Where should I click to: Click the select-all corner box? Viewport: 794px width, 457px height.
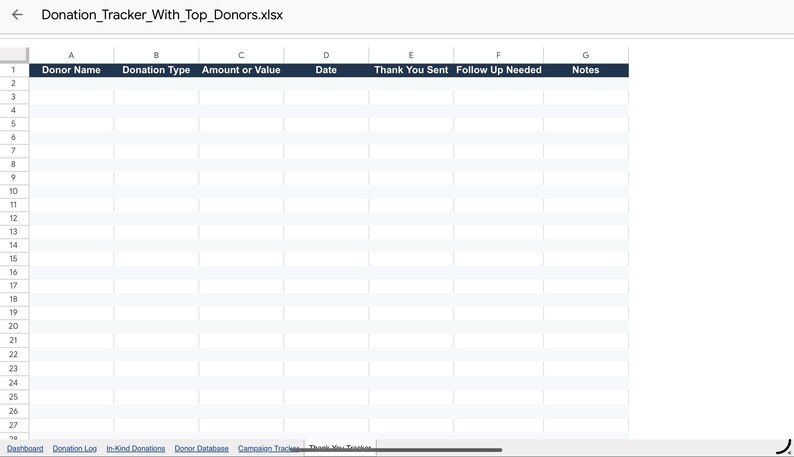tap(14, 55)
